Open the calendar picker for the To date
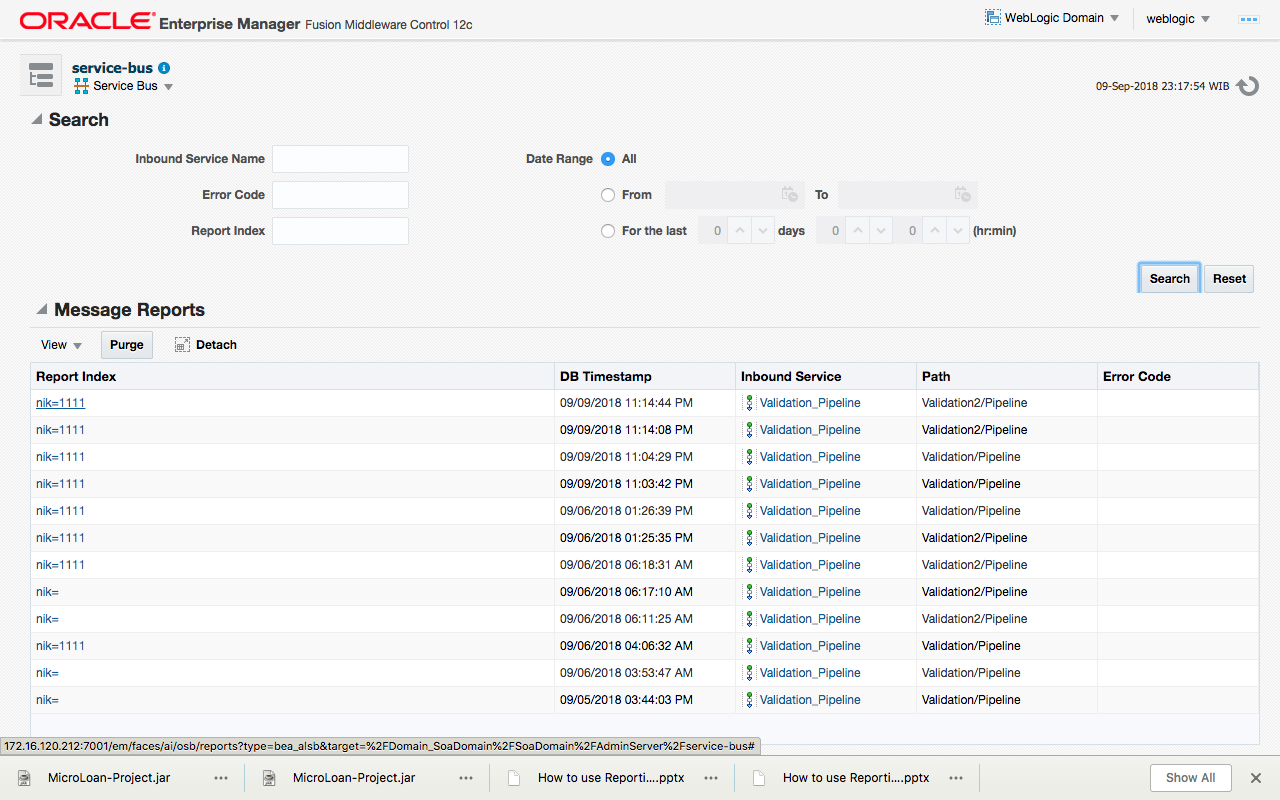Viewport: 1280px width, 800px height. (962, 194)
